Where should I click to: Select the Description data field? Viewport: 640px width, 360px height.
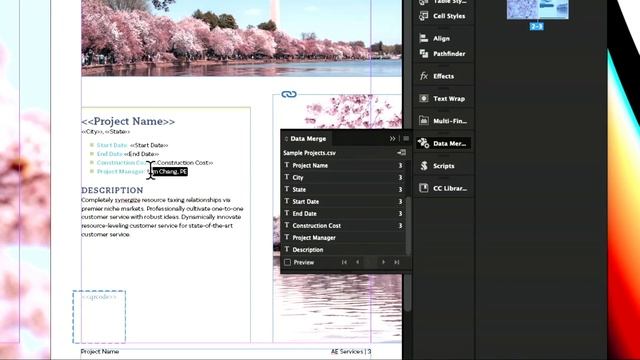click(343, 249)
